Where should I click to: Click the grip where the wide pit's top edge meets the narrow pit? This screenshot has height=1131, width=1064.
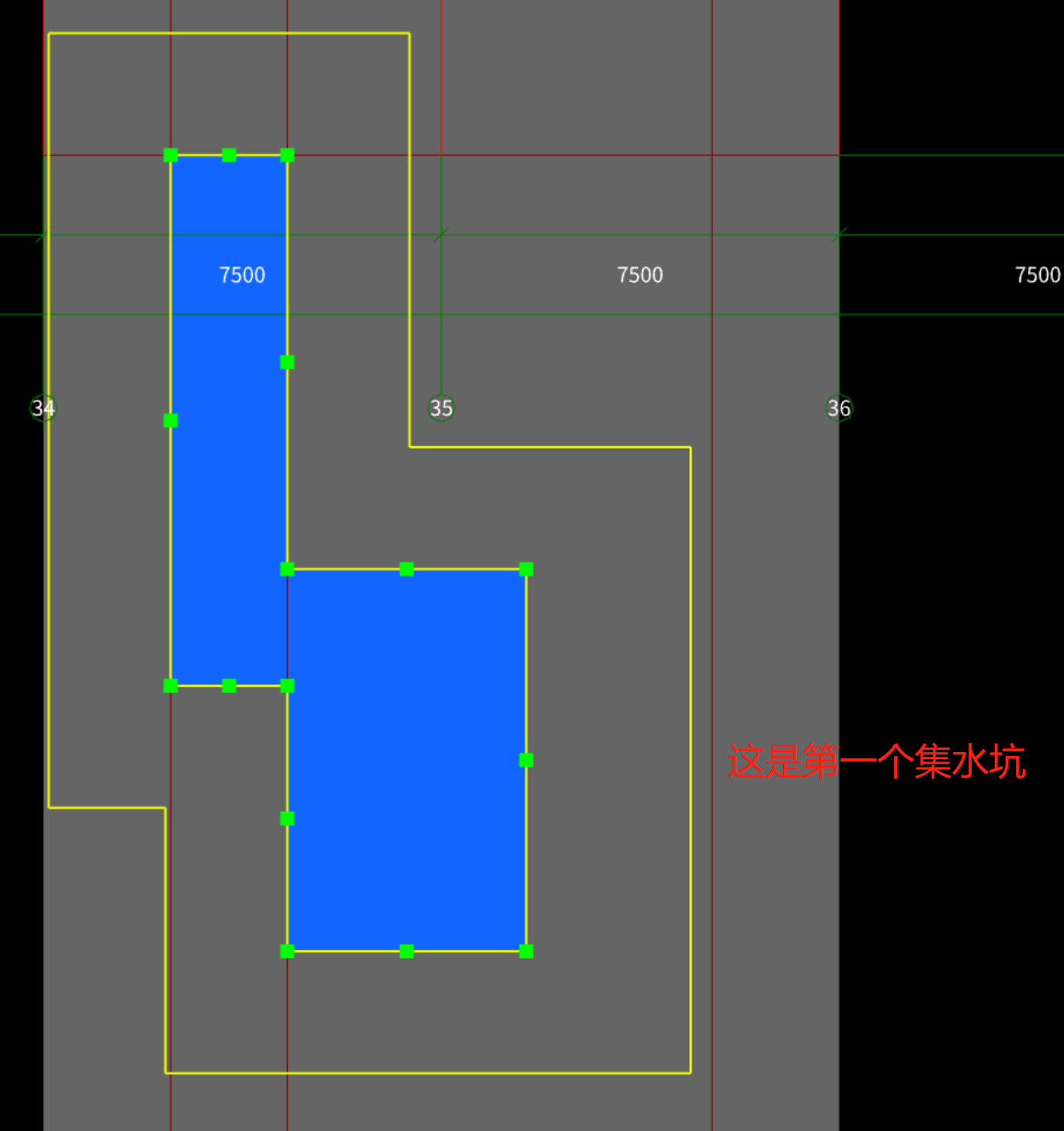287,569
